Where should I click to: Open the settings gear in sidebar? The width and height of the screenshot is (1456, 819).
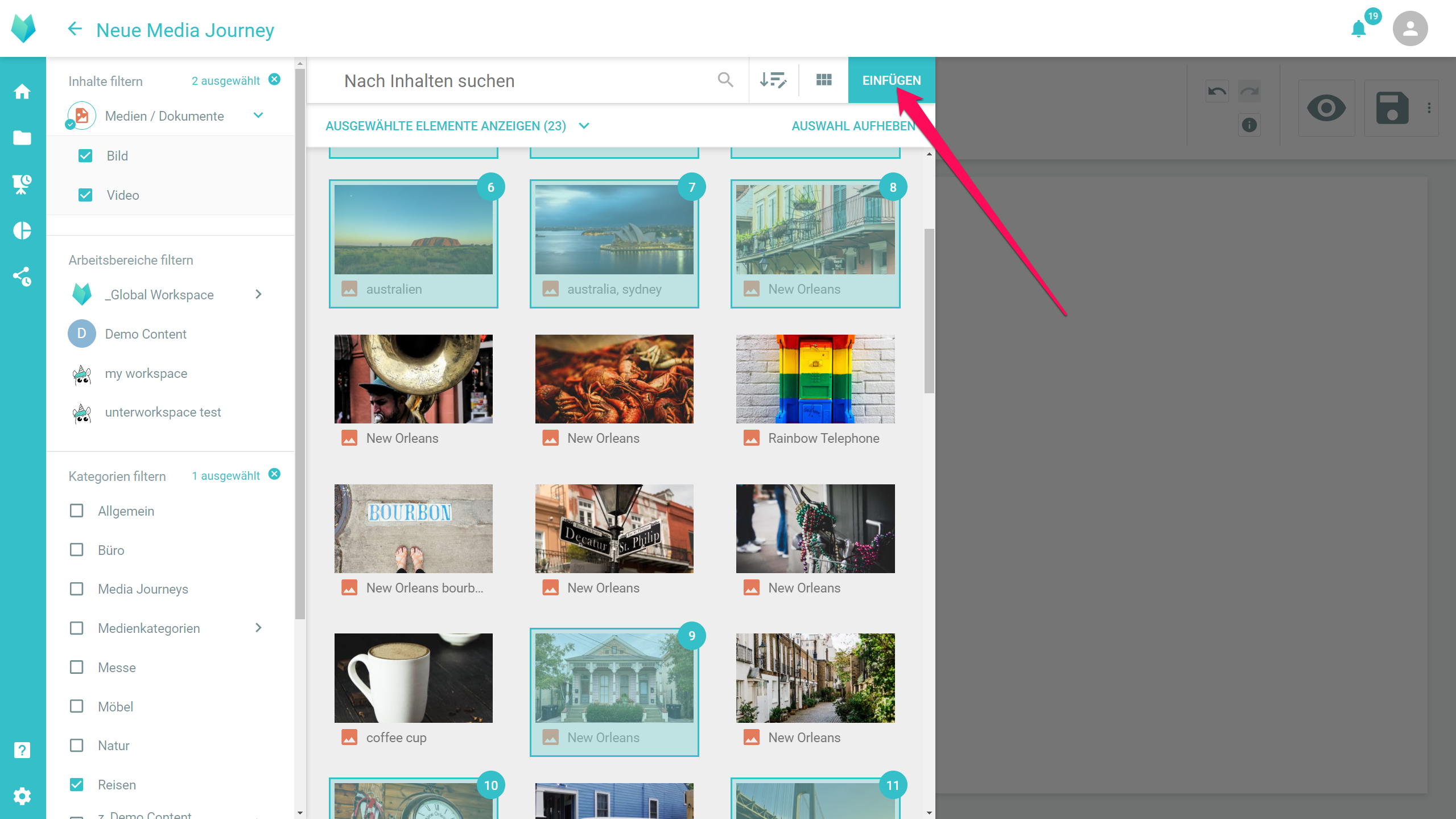click(22, 796)
